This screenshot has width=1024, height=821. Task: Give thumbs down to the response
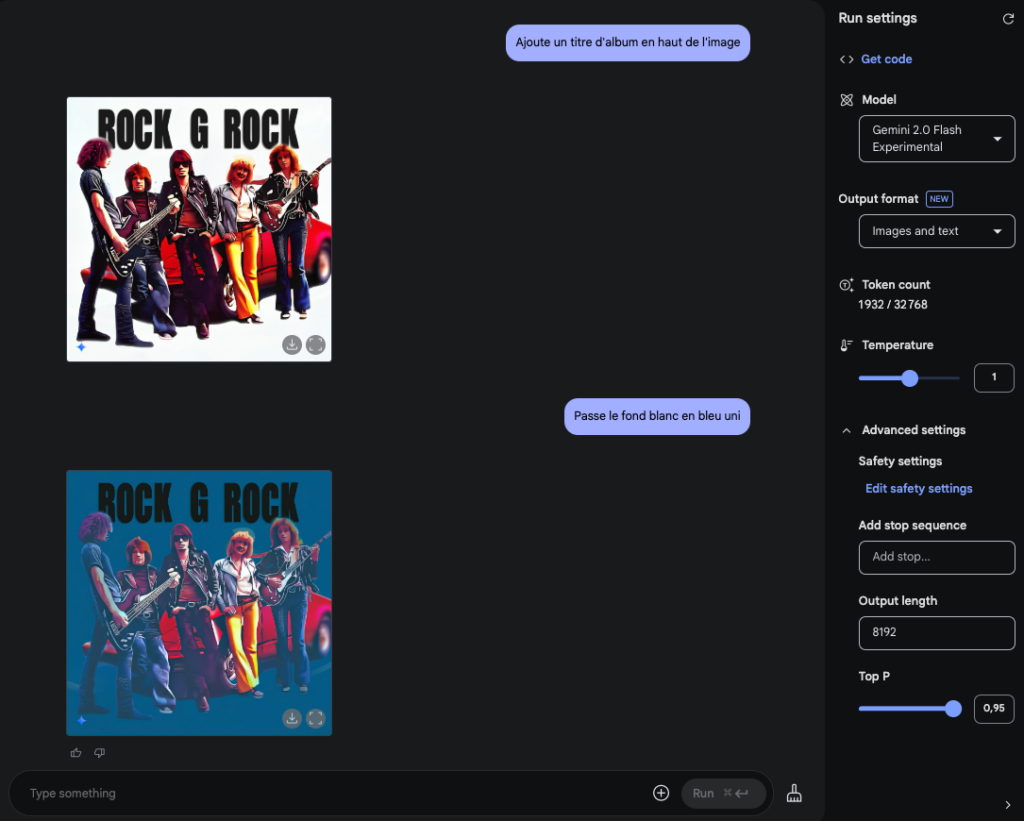pyautogui.click(x=99, y=753)
